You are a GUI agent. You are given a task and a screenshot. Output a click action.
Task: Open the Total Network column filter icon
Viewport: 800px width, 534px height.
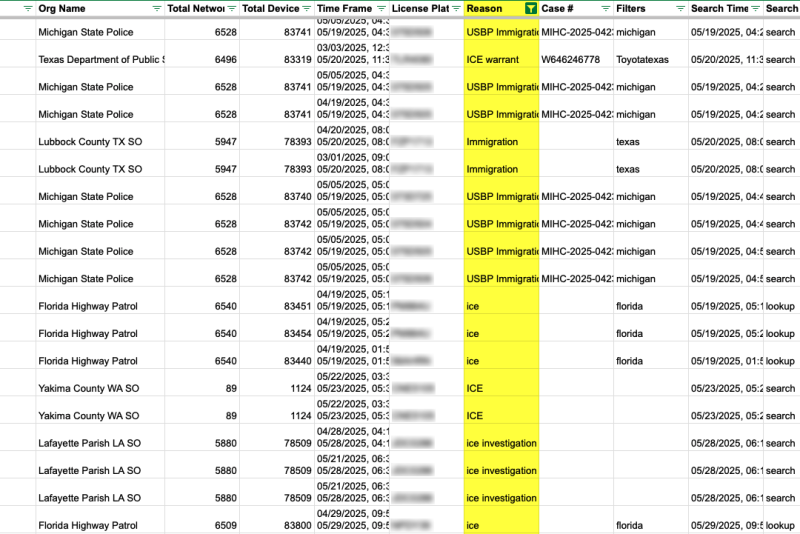click(232, 9)
